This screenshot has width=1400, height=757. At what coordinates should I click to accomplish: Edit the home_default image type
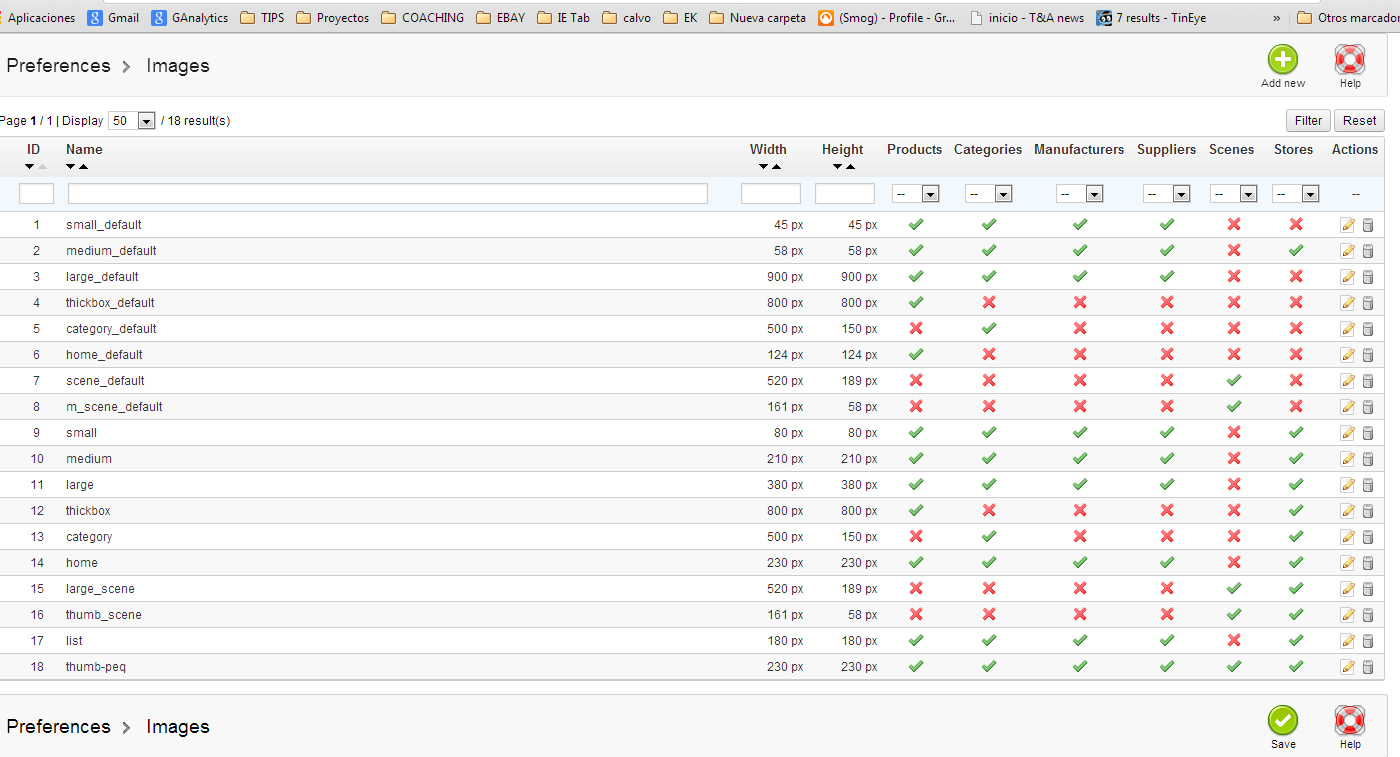point(1348,355)
